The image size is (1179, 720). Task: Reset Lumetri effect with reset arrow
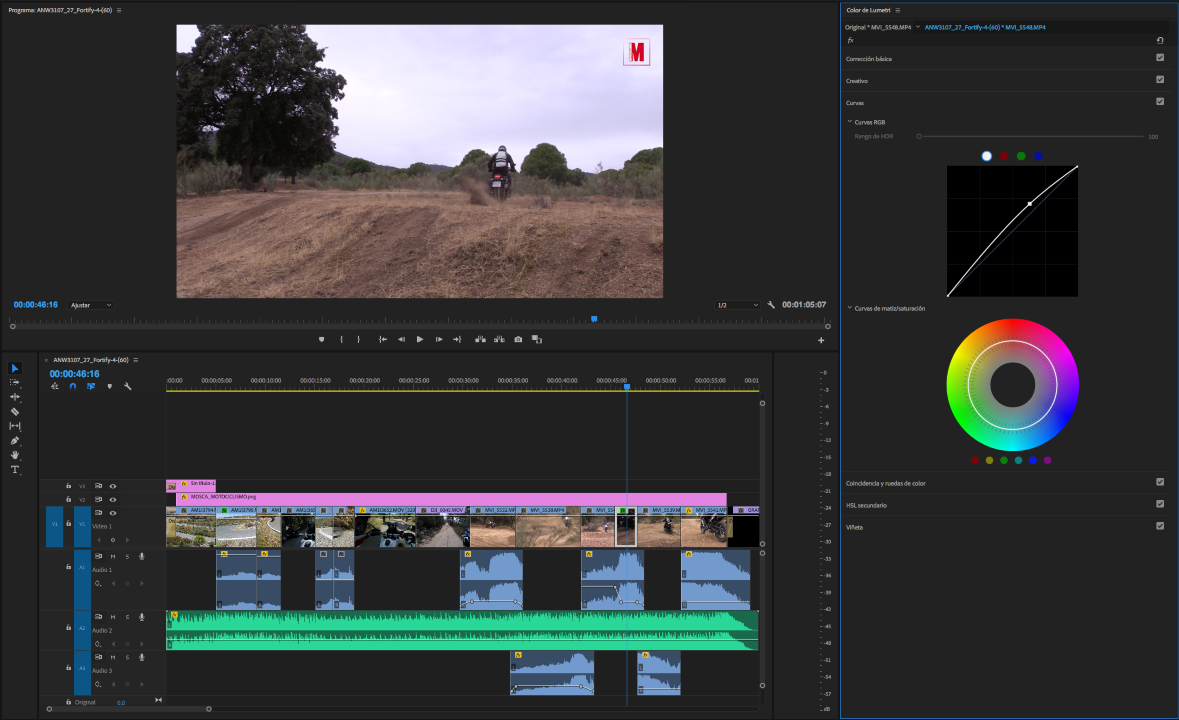tap(1160, 41)
